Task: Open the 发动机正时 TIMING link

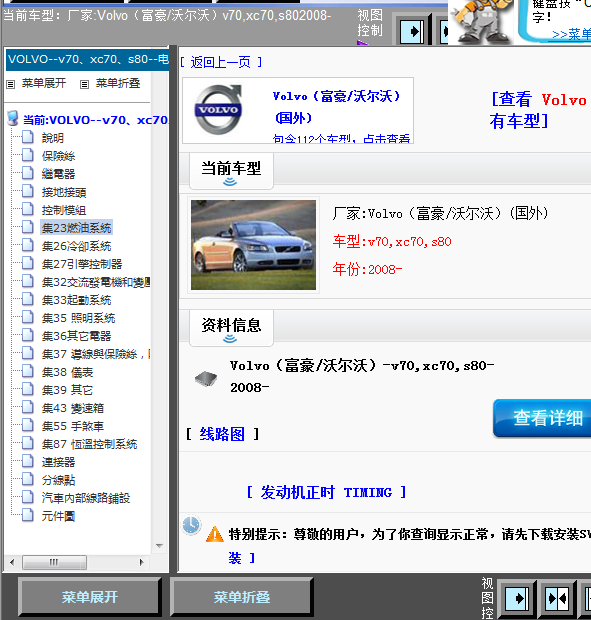Action: (x=327, y=493)
